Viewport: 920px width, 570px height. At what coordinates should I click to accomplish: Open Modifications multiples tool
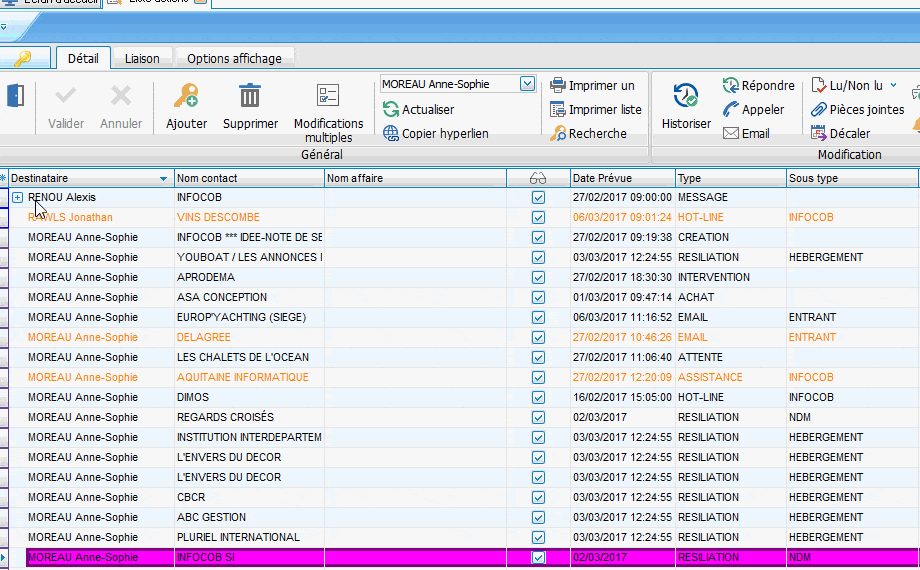point(328,97)
